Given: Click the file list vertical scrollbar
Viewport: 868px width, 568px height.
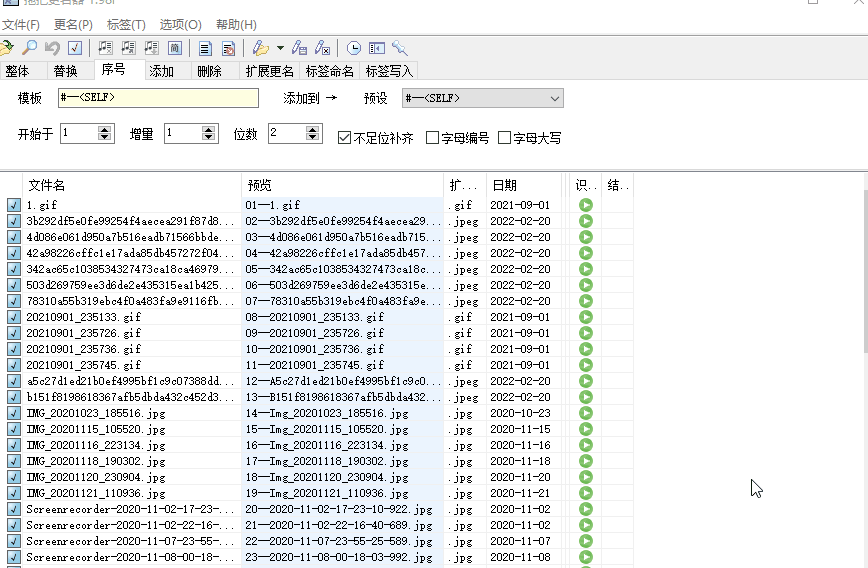Looking at the screenshot, I should pos(865,271).
